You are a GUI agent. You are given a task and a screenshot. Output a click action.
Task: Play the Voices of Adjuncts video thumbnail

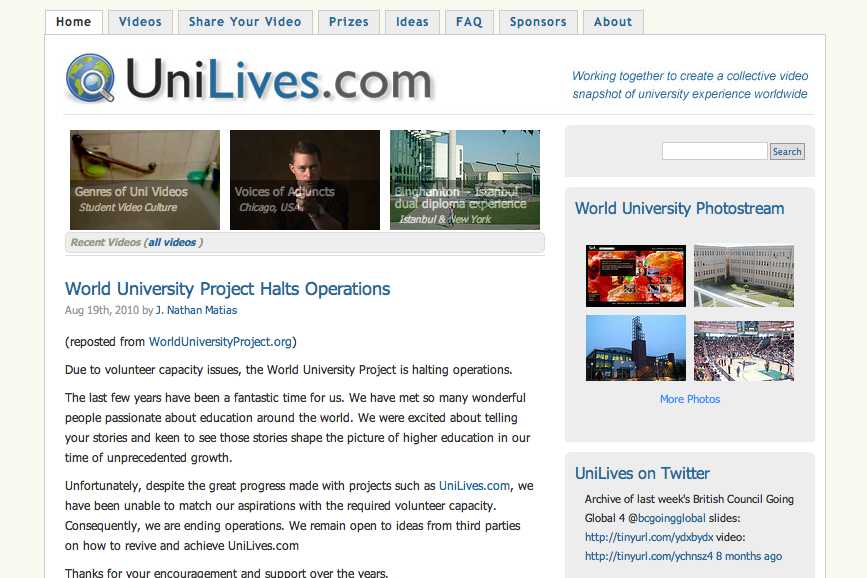305,180
